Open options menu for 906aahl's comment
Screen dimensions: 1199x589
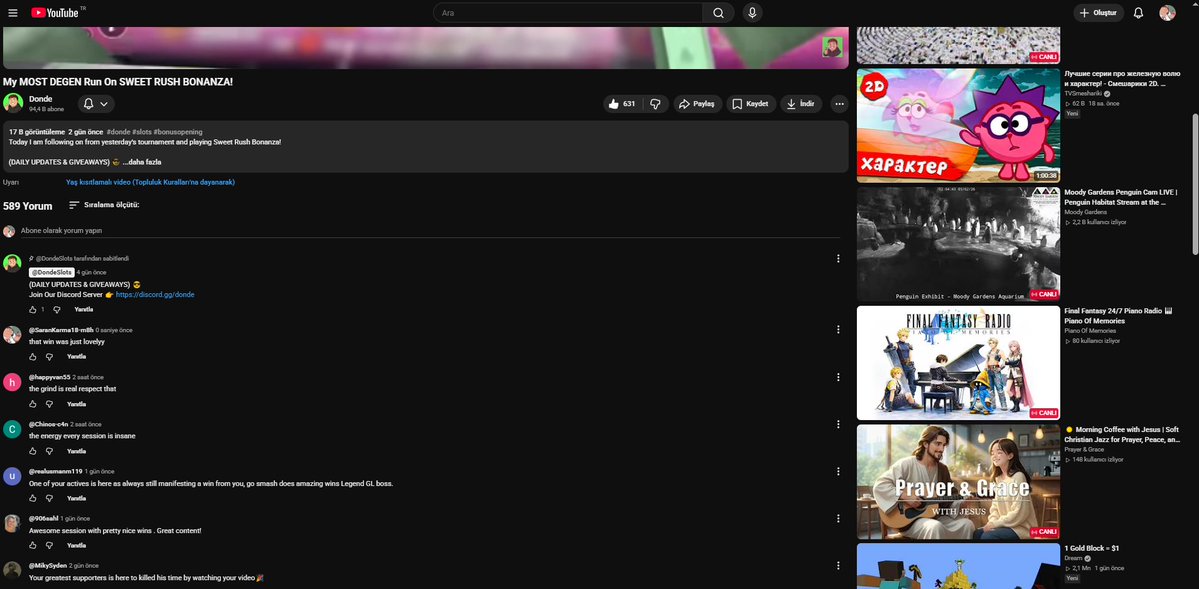tap(838, 518)
